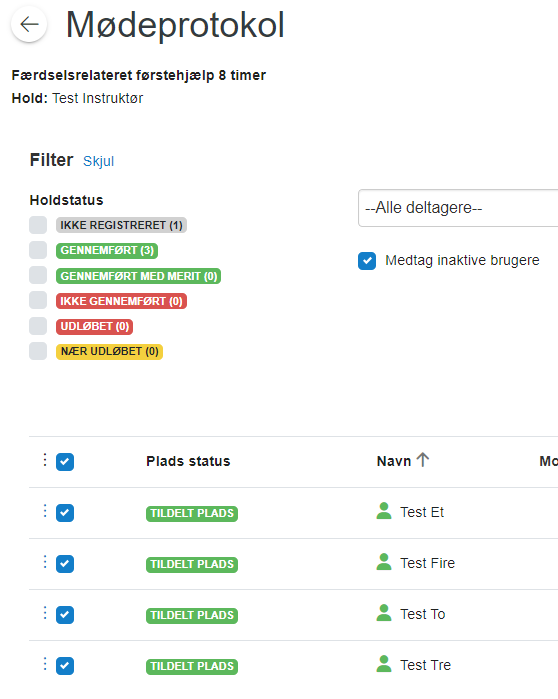Image resolution: width=558 pixels, height=699 pixels.
Task: Open the --Alle deltagere-- dropdown
Action: click(x=458, y=208)
